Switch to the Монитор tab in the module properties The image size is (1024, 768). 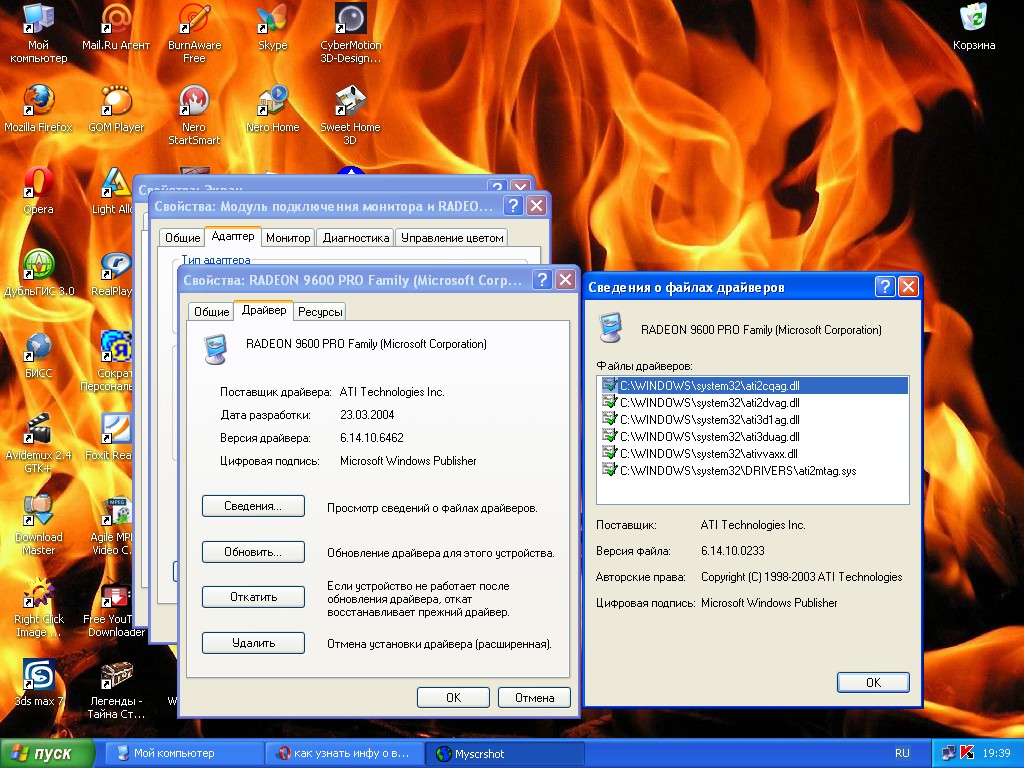[288, 238]
